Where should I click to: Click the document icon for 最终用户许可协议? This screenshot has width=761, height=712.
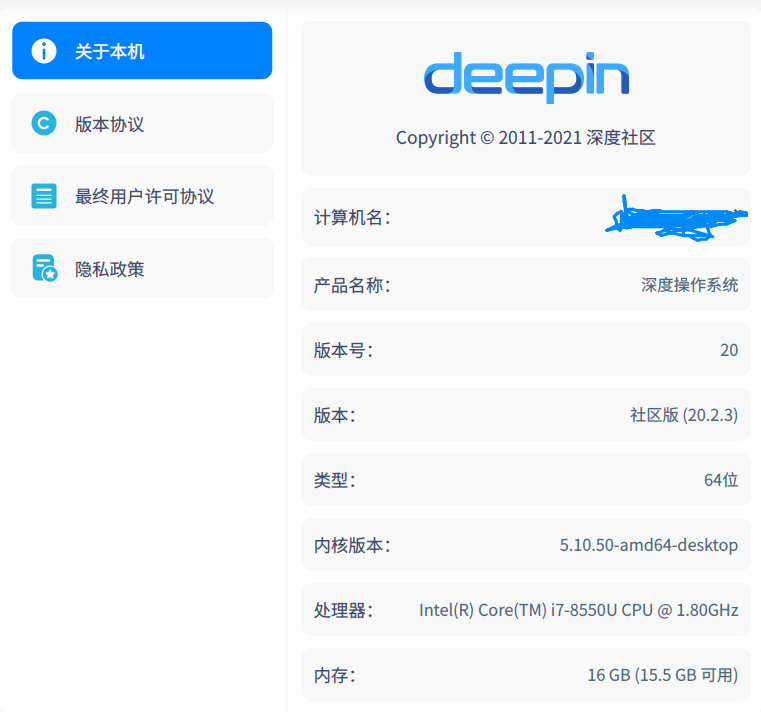tap(44, 196)
